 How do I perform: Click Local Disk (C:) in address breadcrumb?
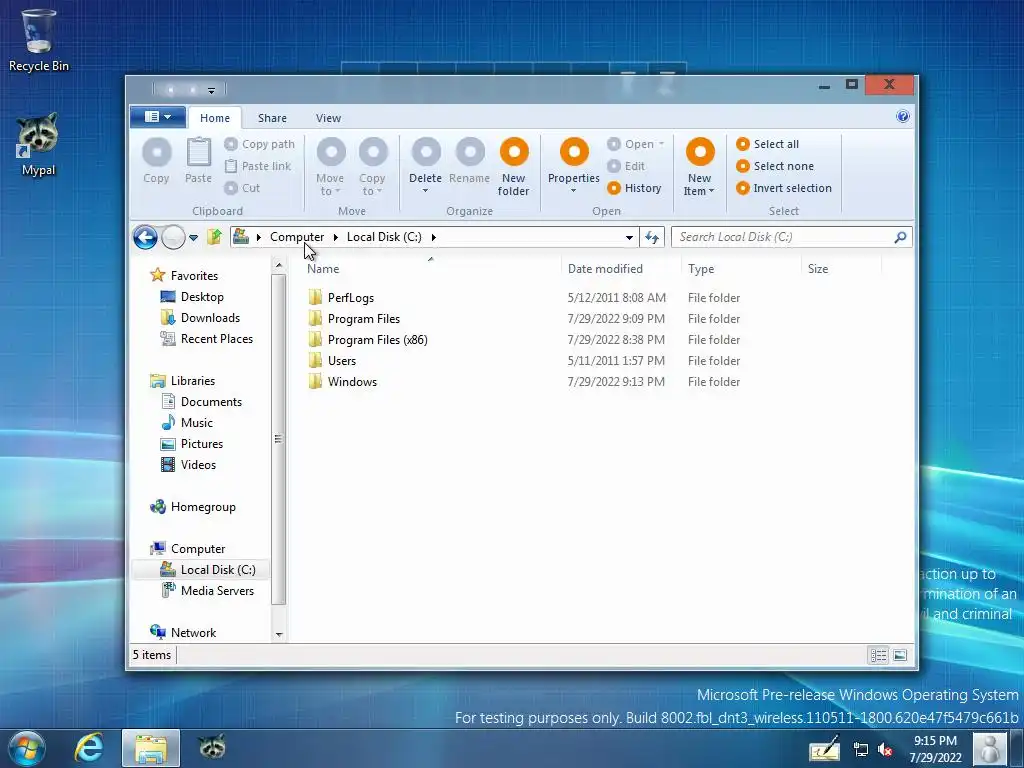pyautogui.click(x=384, y=237)
